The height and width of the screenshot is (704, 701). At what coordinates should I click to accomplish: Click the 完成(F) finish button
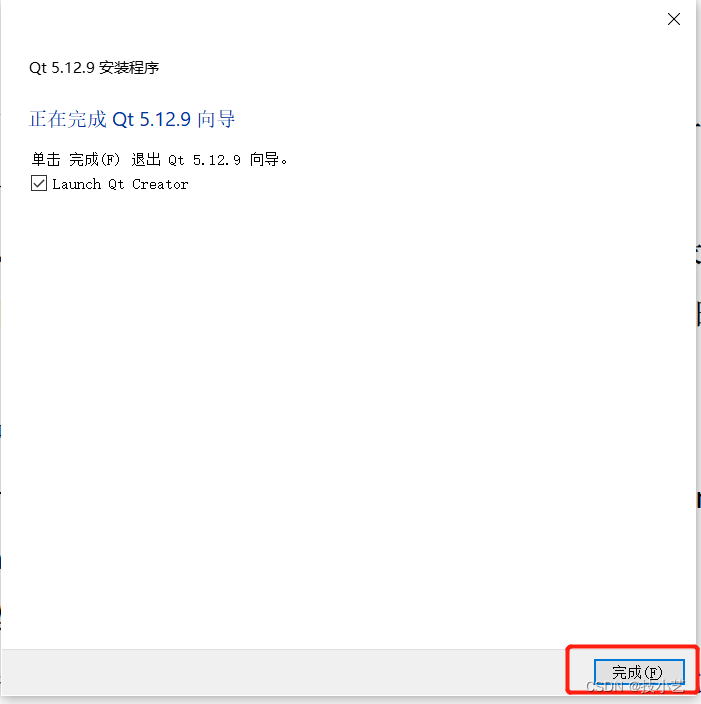coord(639,672)
